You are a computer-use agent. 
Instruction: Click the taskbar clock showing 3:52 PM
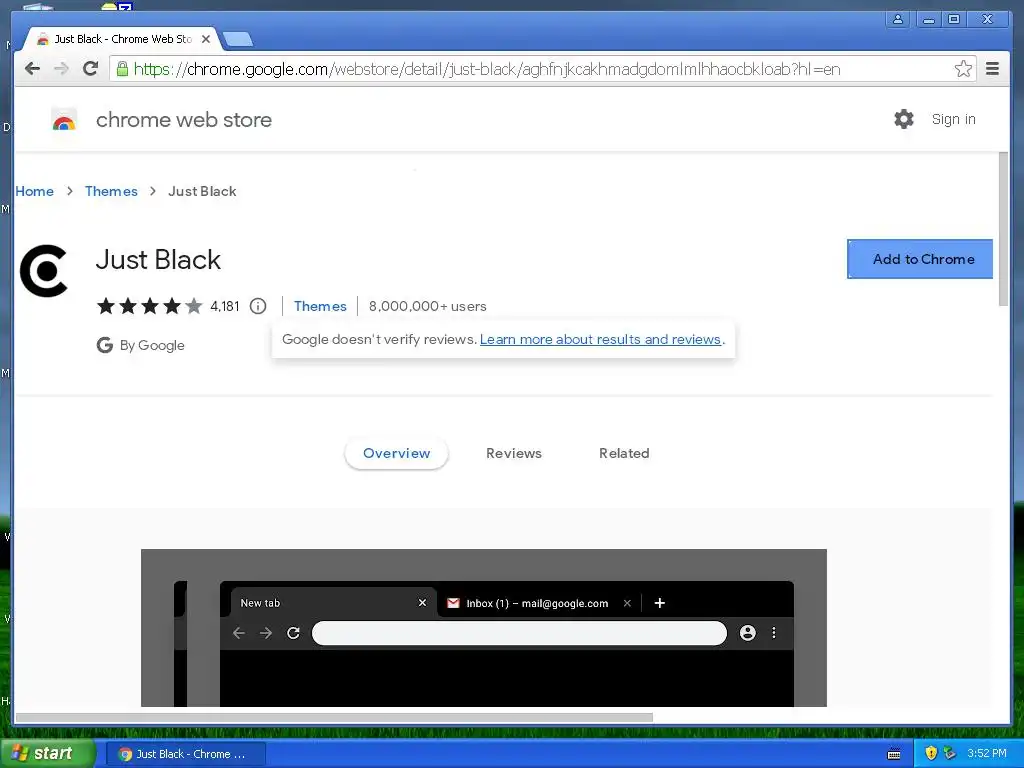coord(987,754)
